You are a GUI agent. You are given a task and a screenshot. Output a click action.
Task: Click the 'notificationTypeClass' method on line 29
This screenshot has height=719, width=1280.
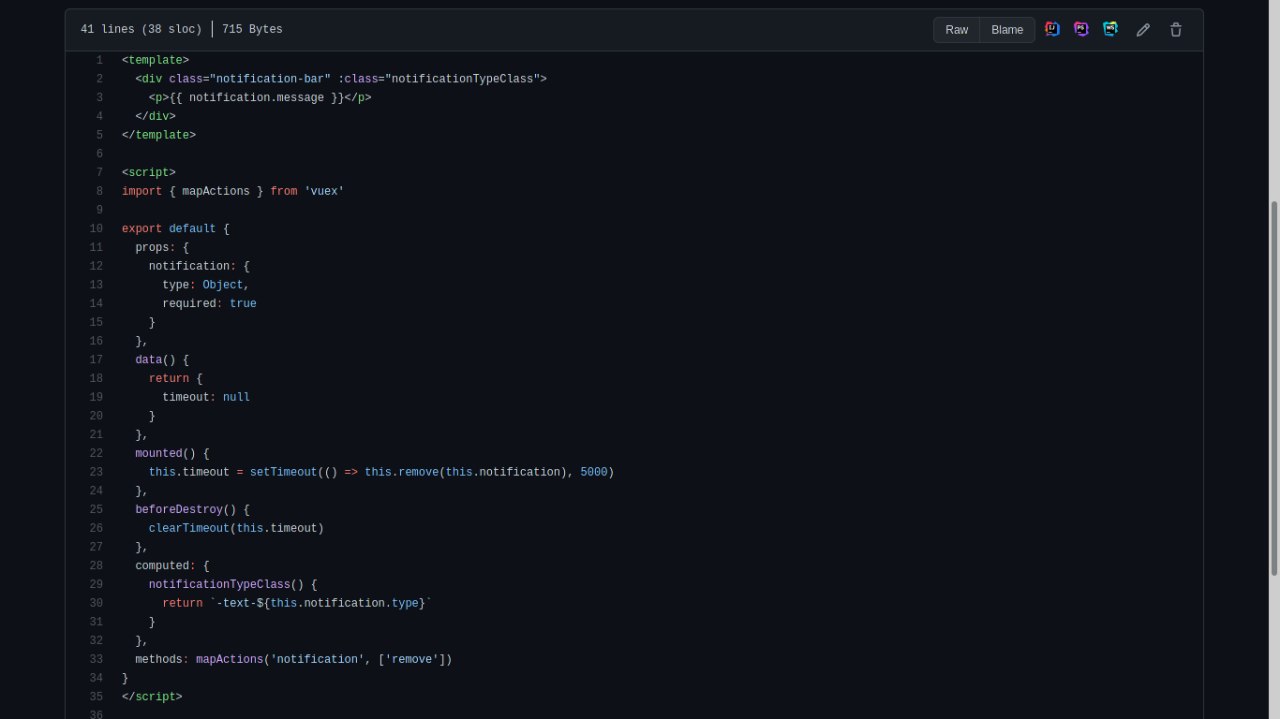219,585
